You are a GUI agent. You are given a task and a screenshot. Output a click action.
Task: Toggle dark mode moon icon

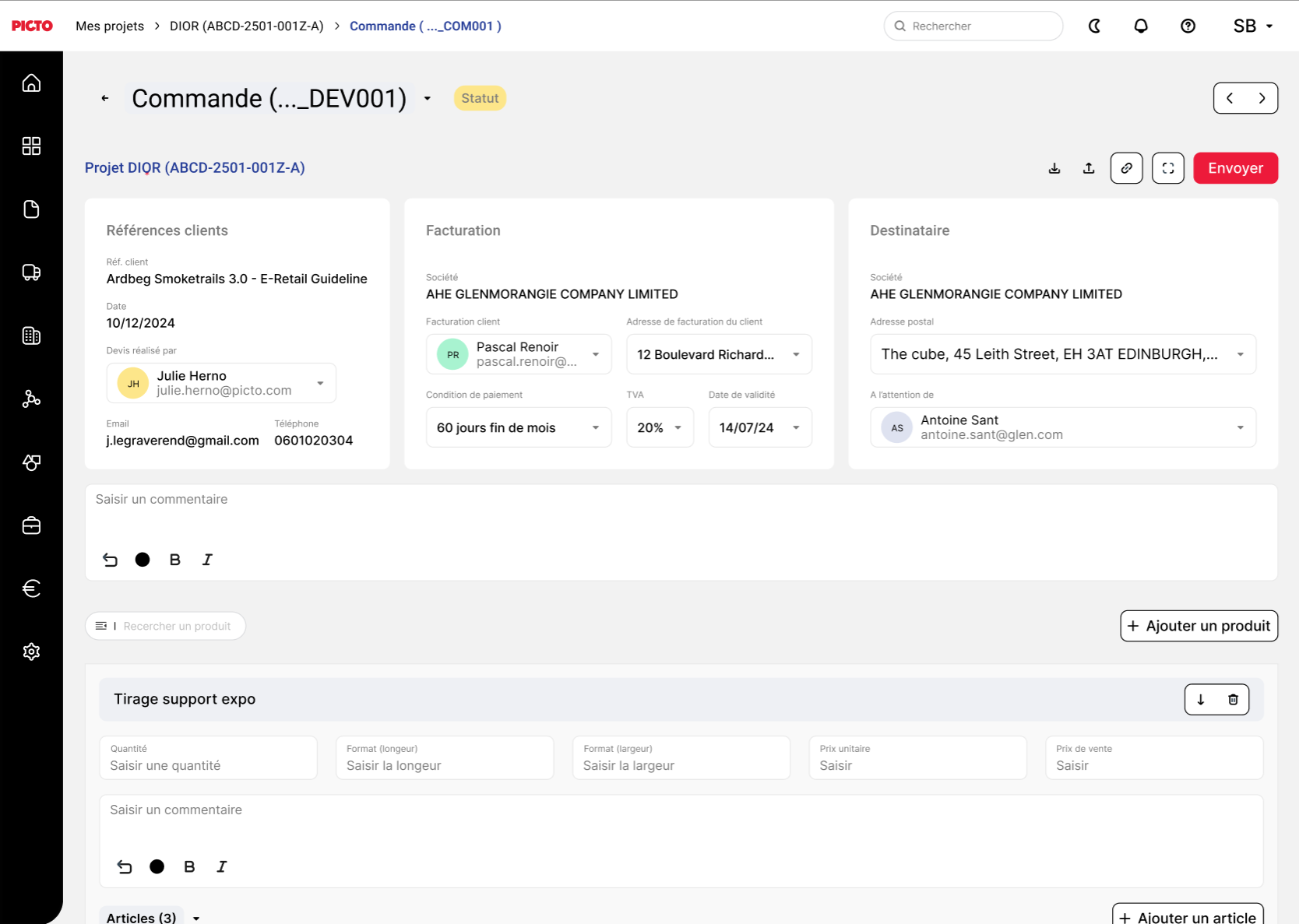[1094, 26]
